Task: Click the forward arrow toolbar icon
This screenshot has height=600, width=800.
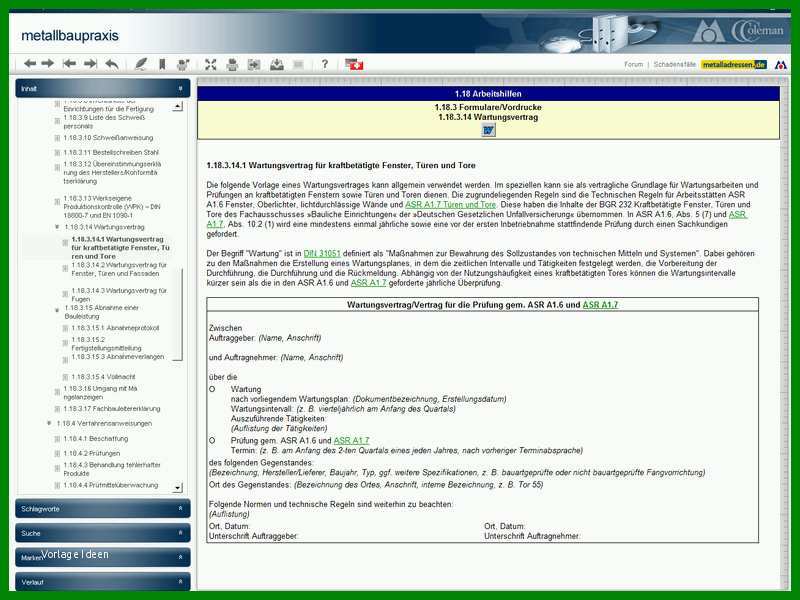Action: pos(48,64)
